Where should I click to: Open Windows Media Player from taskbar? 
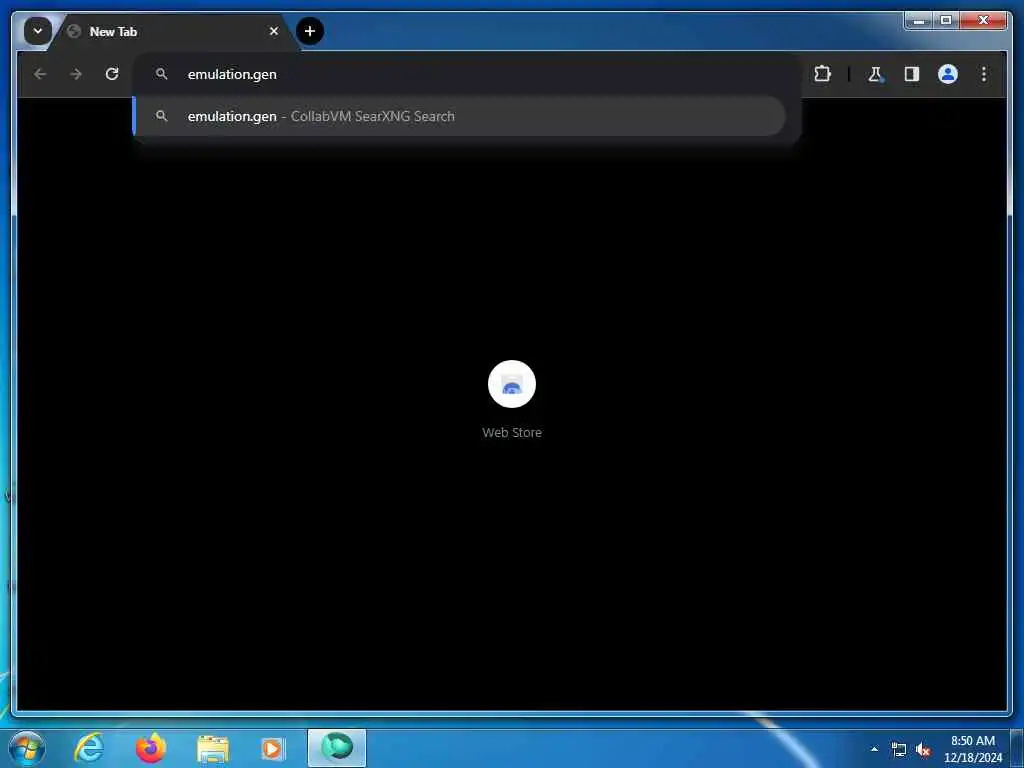click(273, 748)
